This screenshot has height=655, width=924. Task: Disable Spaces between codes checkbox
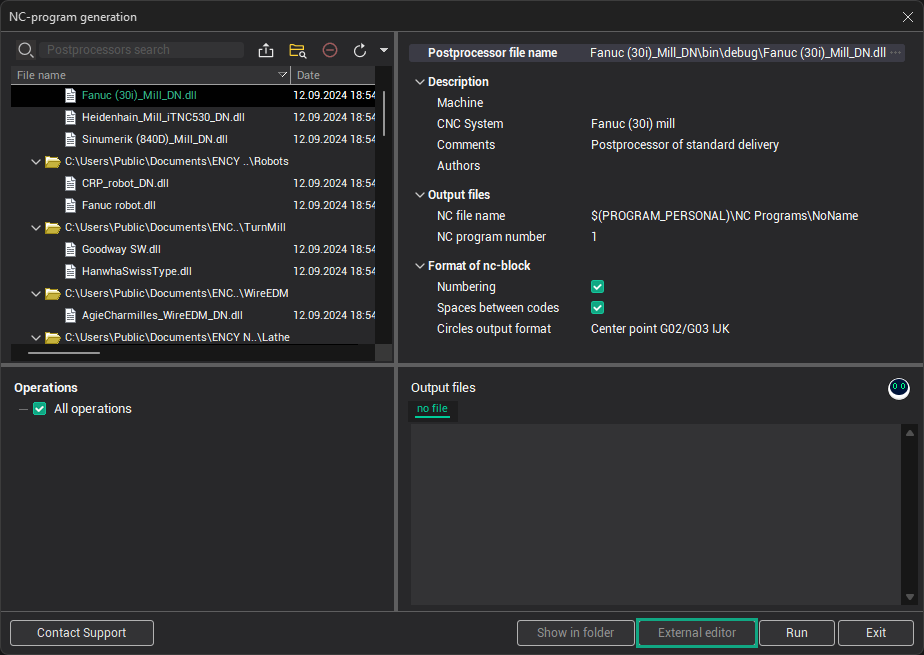coord(598,308)
